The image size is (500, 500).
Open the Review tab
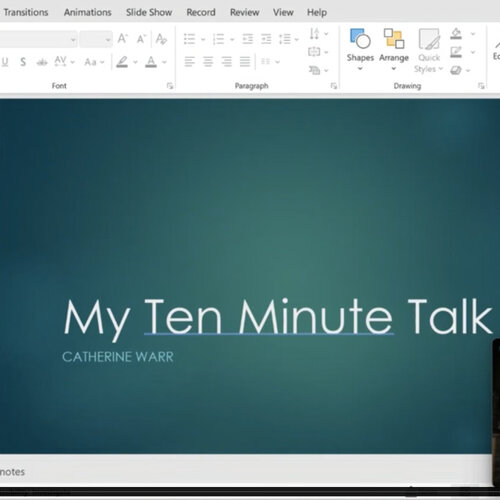tap(244, 12)
